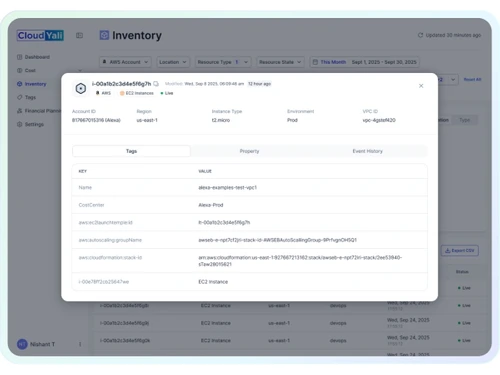The height and width of the screenshot is (375, 500).
Task: Open the Resource State filter dropdown
Action: (280, 62)
